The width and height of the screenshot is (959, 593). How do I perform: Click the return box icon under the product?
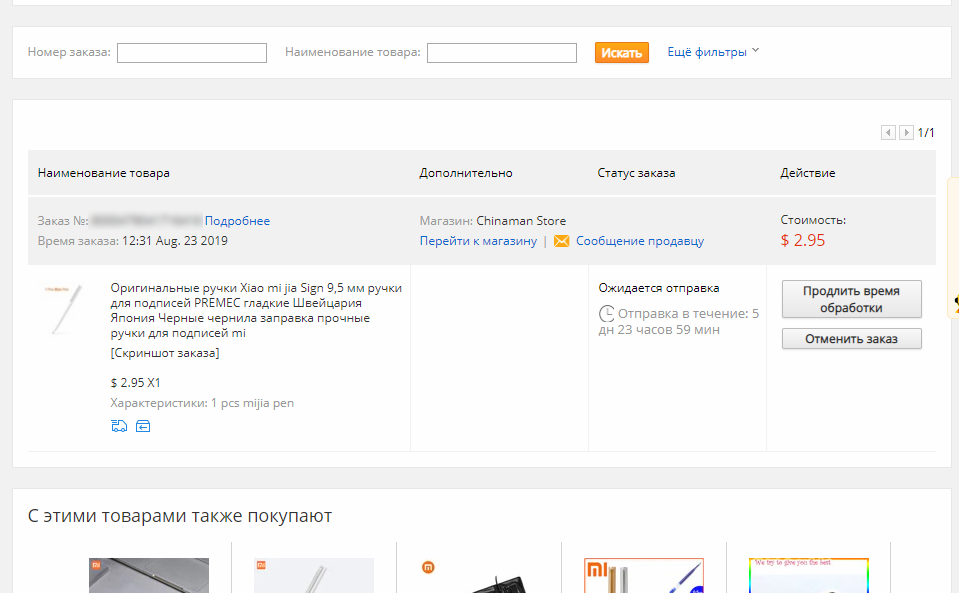[x=143, y=426]
